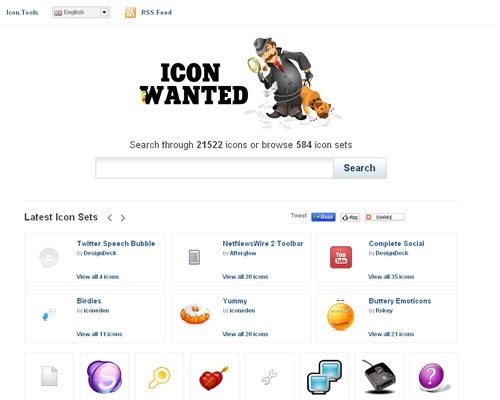Choose the purple question mark icon

pos(432,378)
